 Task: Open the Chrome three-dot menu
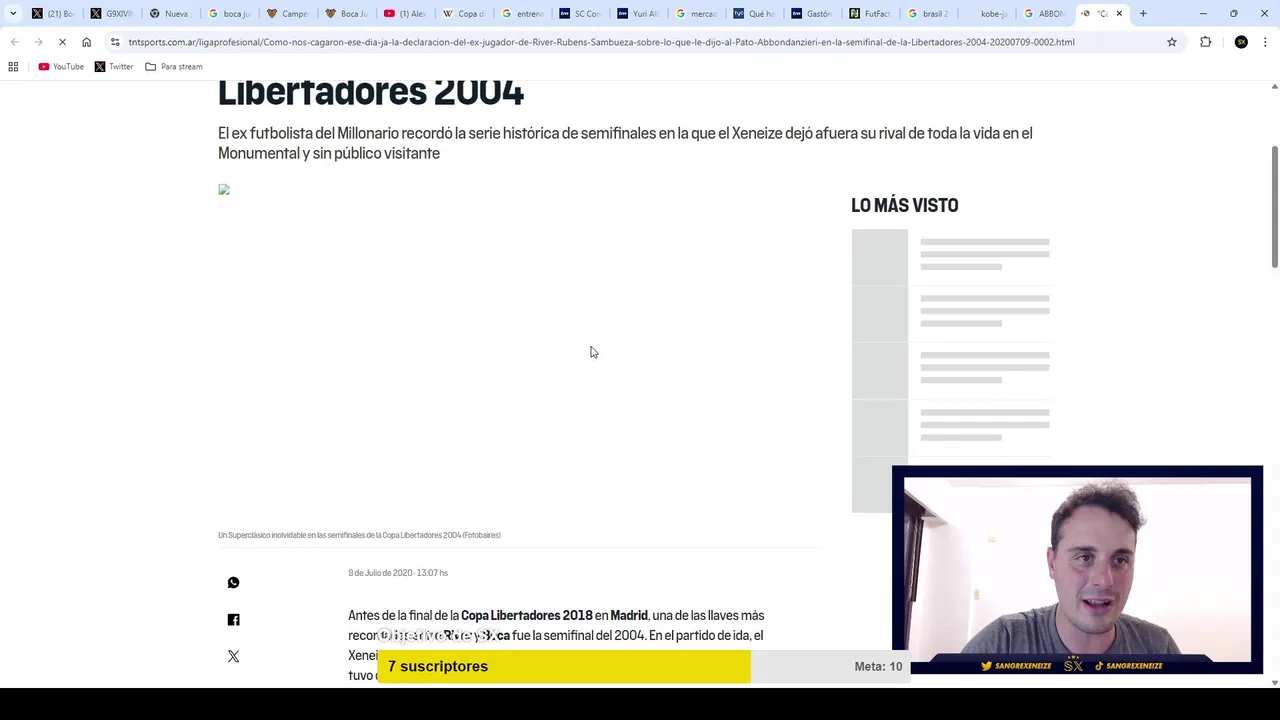(1265, 42)
